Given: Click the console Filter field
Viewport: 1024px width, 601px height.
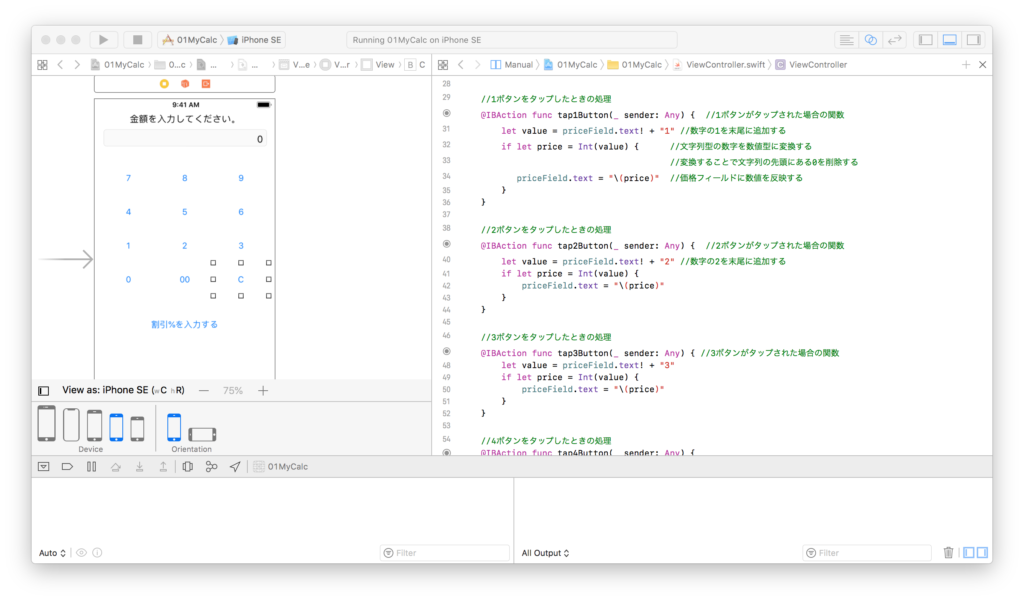Looking at the screenshot, I should (865, 553).
